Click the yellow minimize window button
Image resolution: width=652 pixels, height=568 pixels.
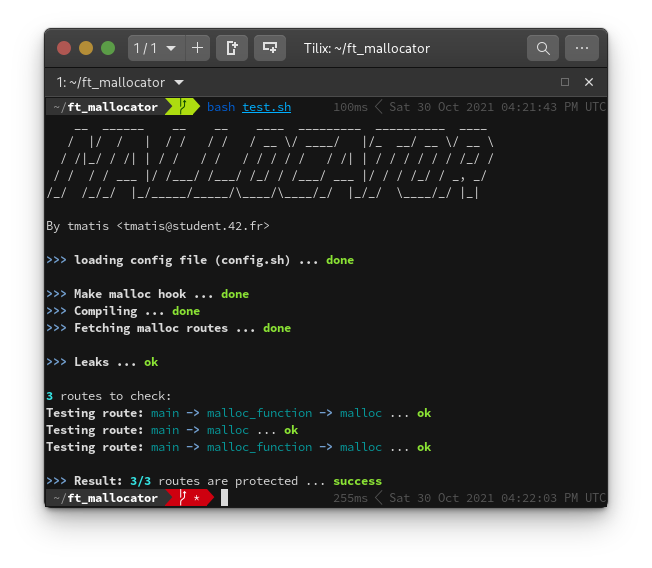(86, 48)
